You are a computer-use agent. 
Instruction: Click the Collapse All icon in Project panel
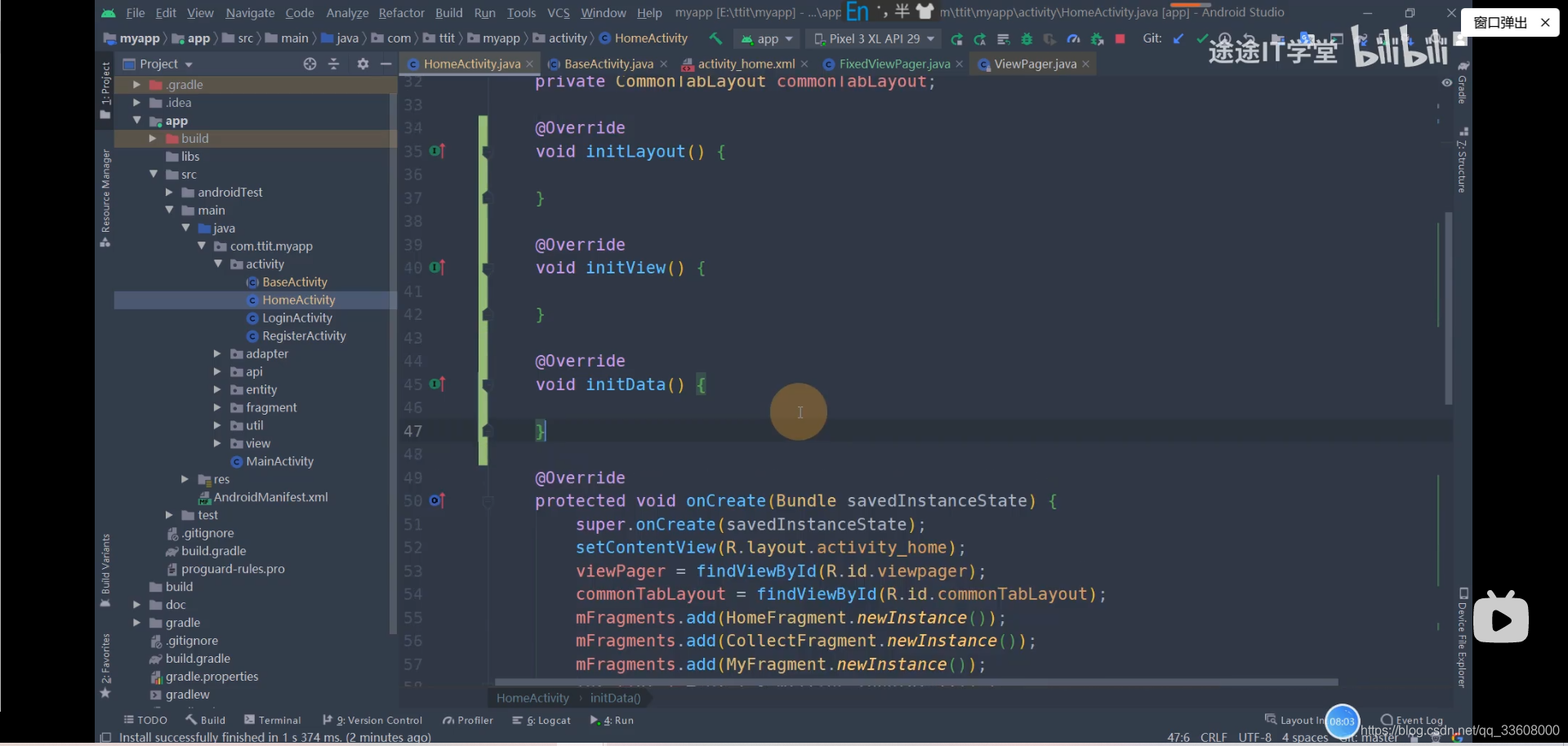tap(333, 64)
